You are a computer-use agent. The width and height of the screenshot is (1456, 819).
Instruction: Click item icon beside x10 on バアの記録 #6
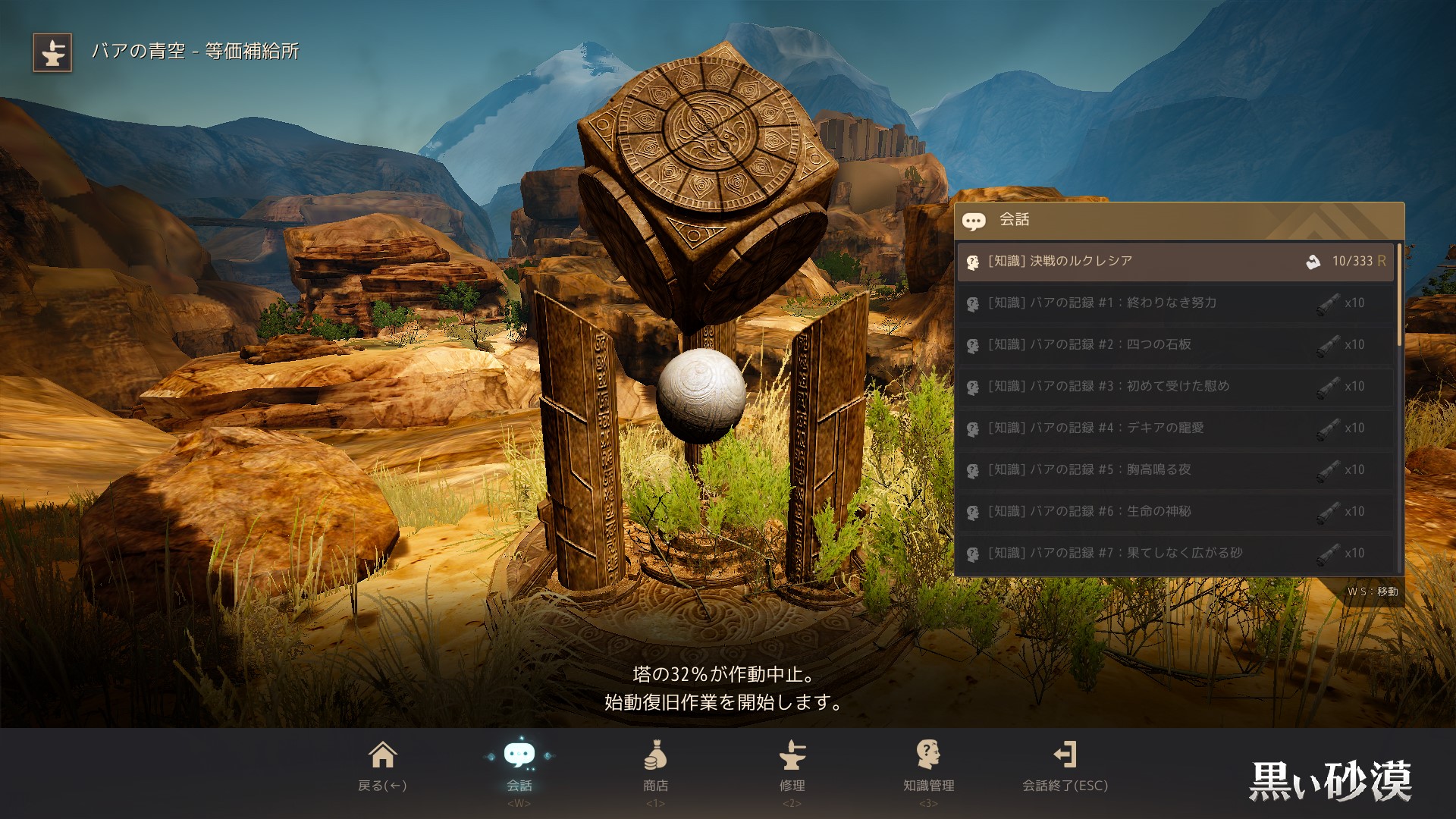[1328, 512]
